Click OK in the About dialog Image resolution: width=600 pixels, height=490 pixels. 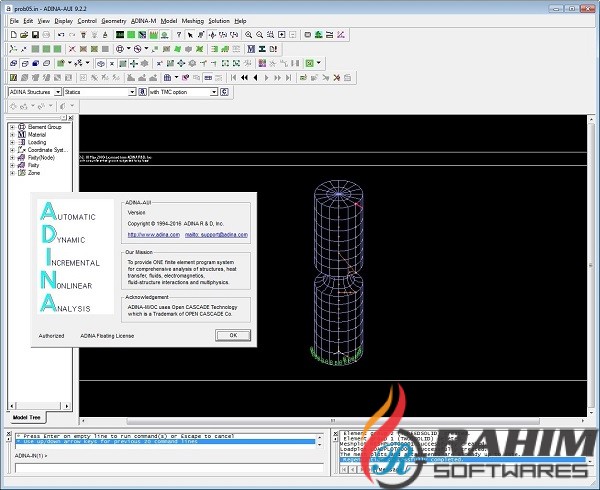232,335
